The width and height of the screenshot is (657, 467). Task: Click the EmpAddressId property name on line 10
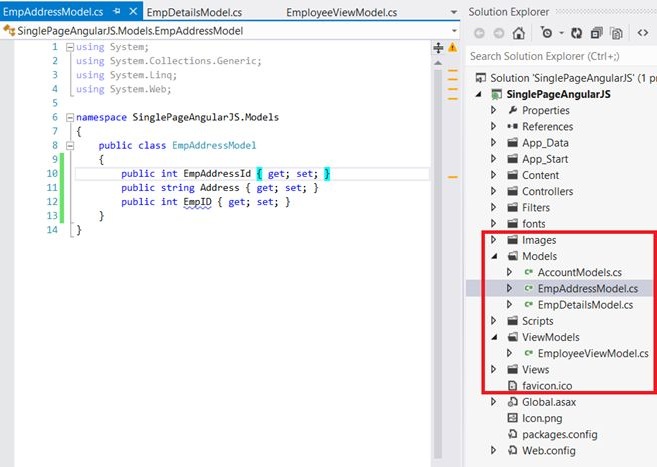click(x=217, y=173)
